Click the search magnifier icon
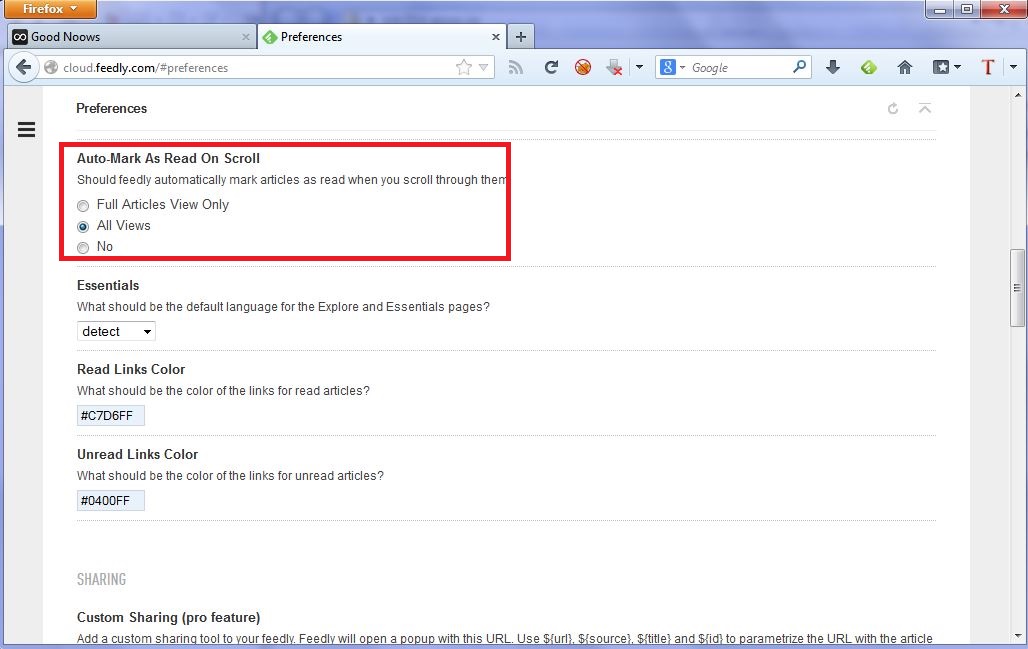1028x649 pixels. click(799, 67)
